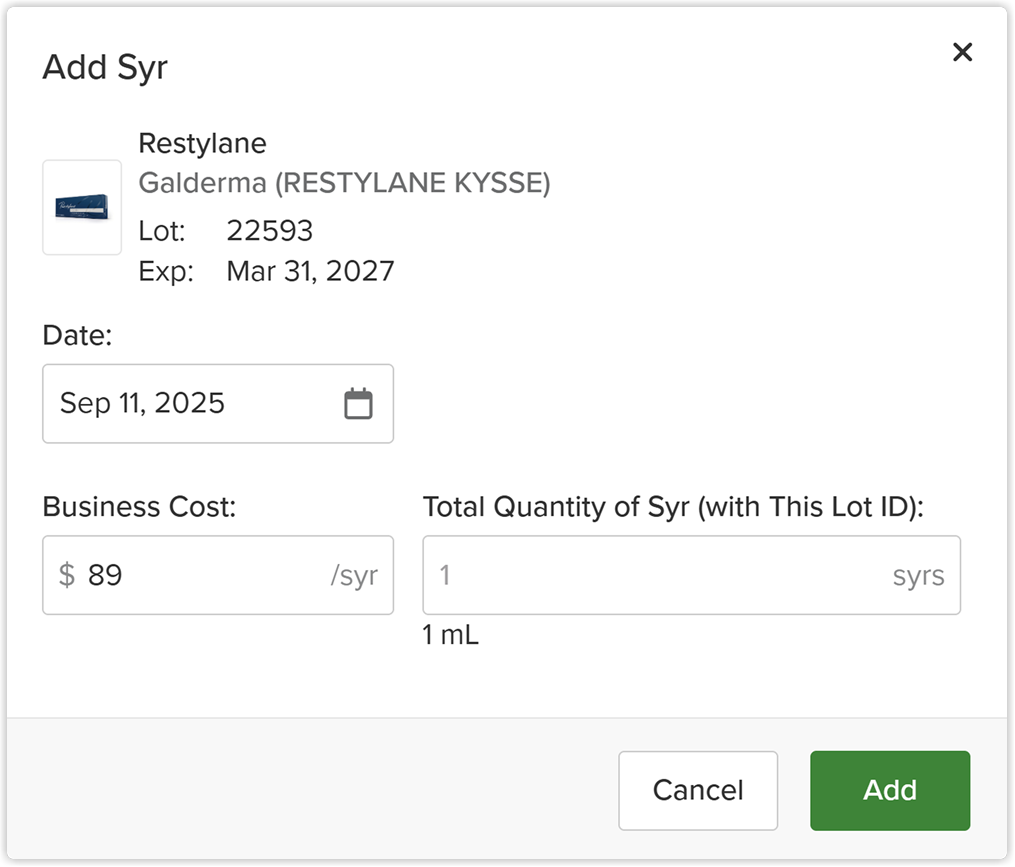Edit the Business Cost field
The width and height of the screenshot is (1015, 867).
(218, 575)
